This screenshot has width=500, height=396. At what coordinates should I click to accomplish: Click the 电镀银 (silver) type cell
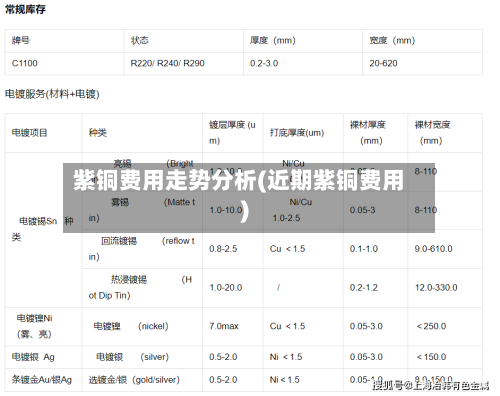click(x=132, y=357)
